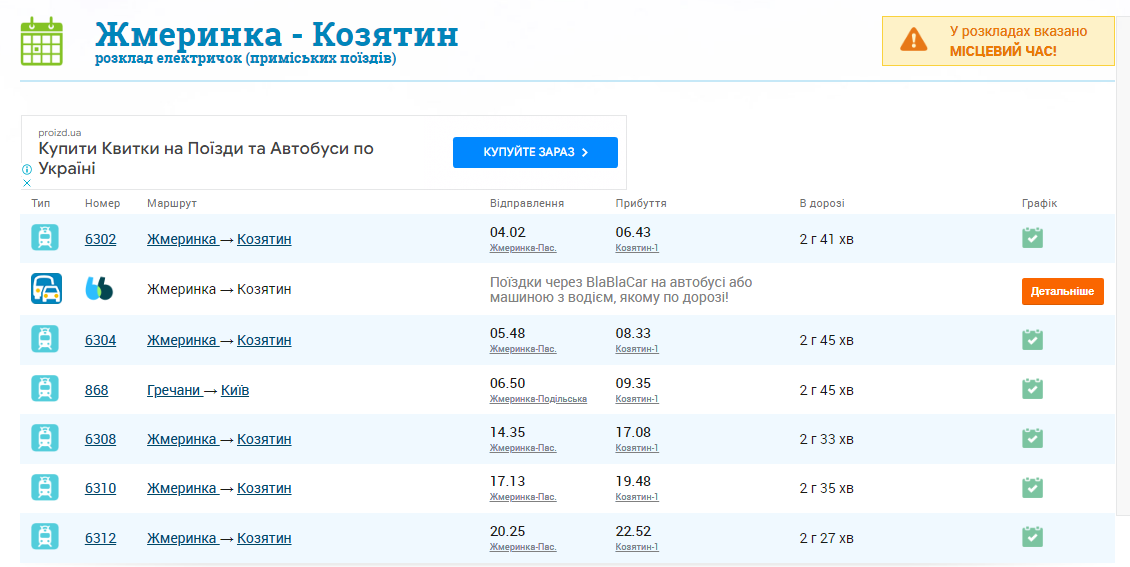Open the schedule graph icon for train 6304
This screenshot has width=1130, height=567.
coord(1032,340)
